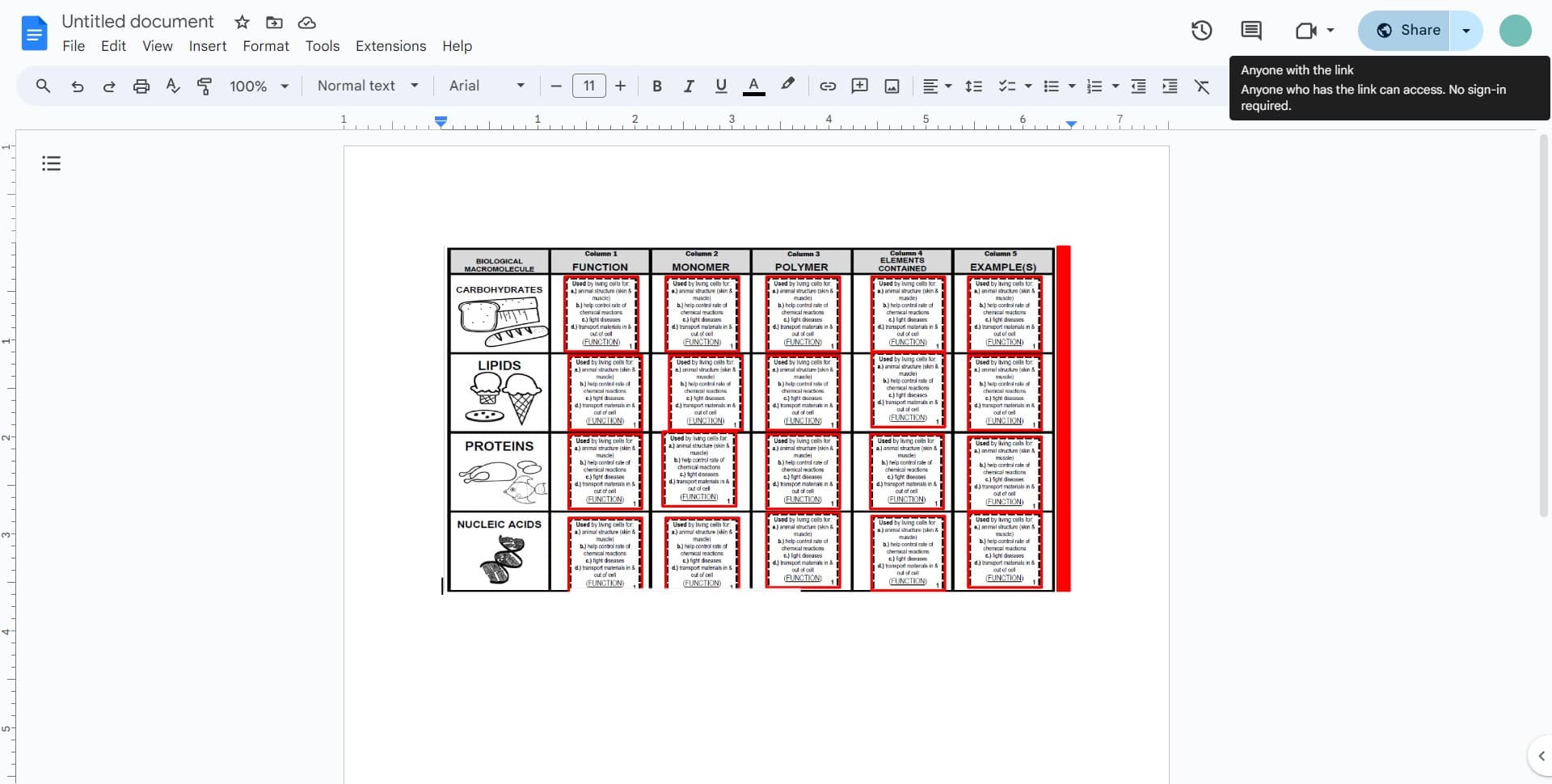Click the plus to increase font size

click(620, 86)
